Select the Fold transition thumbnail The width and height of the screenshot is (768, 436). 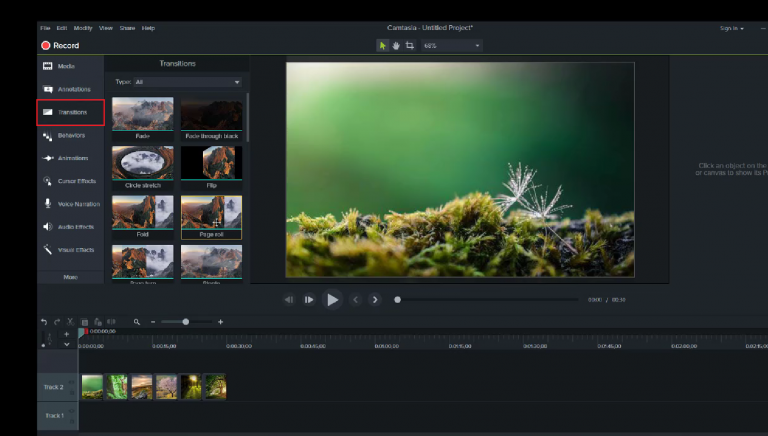pyautogui.click(x=143, y=217)
